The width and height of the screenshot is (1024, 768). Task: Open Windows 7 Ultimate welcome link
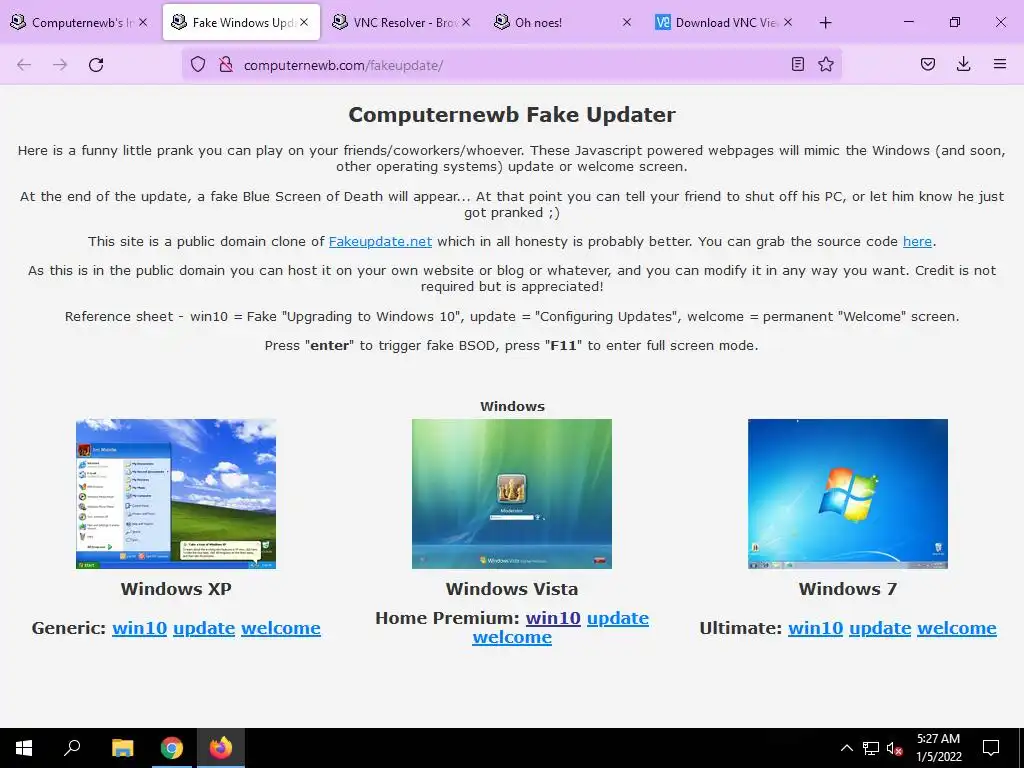pos(957,628)
